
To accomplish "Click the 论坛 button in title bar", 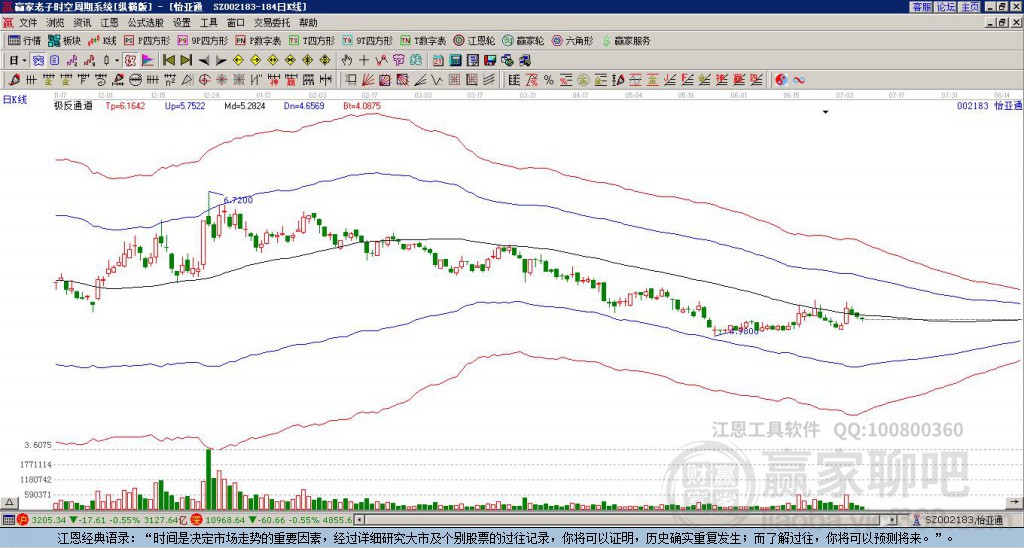I will 945,7.
